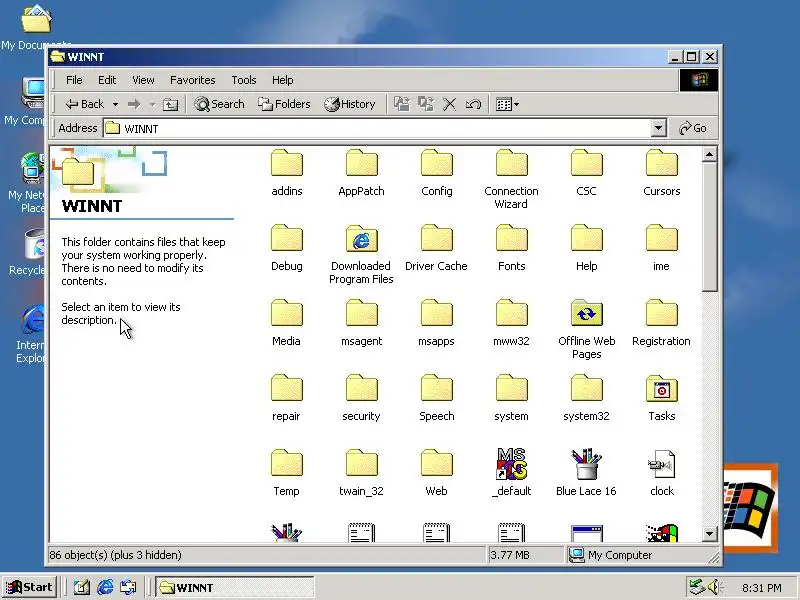Expand the Forward history dropdown arrow

(x=152, y=105)
